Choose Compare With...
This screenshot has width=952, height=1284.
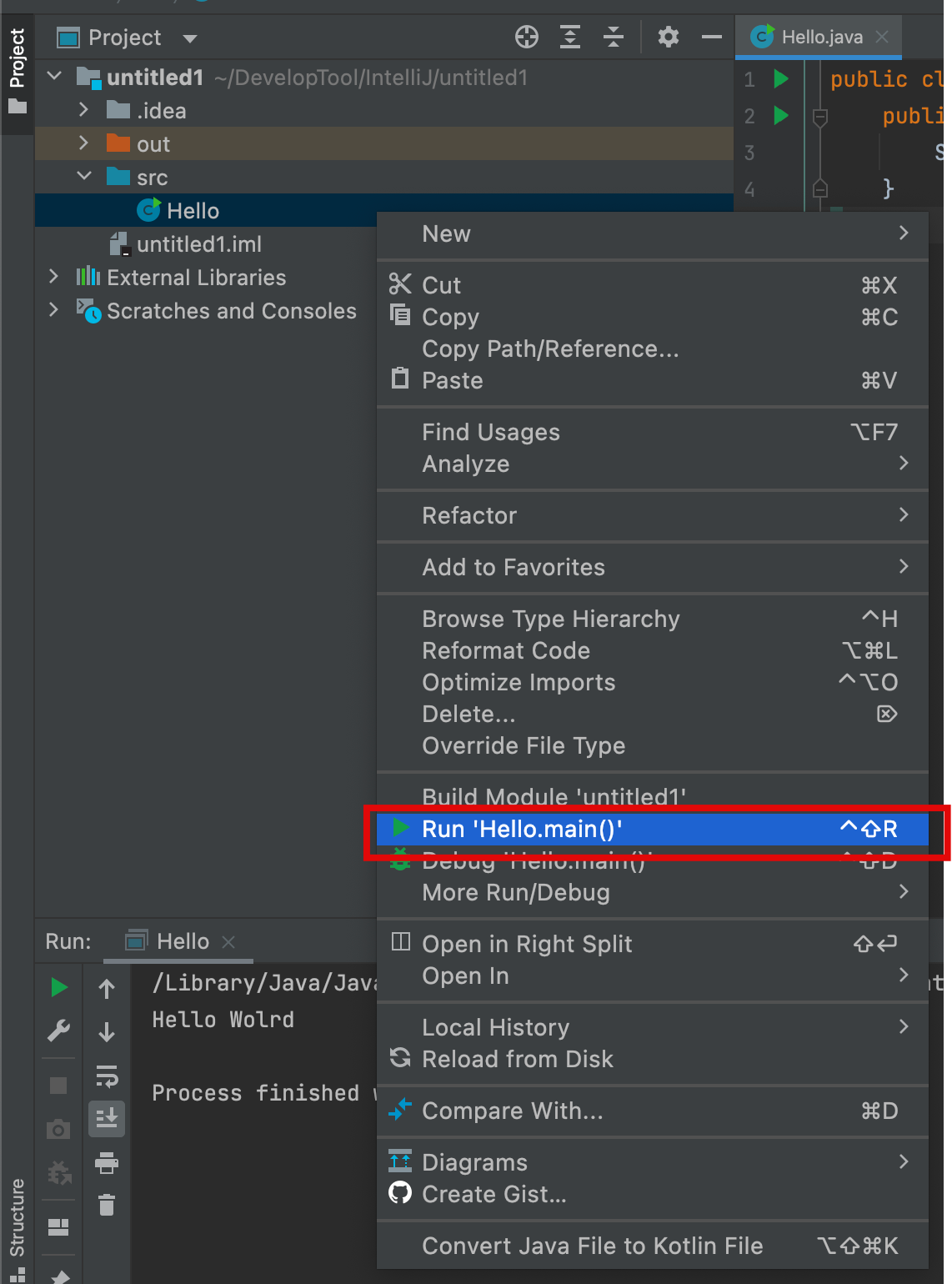653,1111
